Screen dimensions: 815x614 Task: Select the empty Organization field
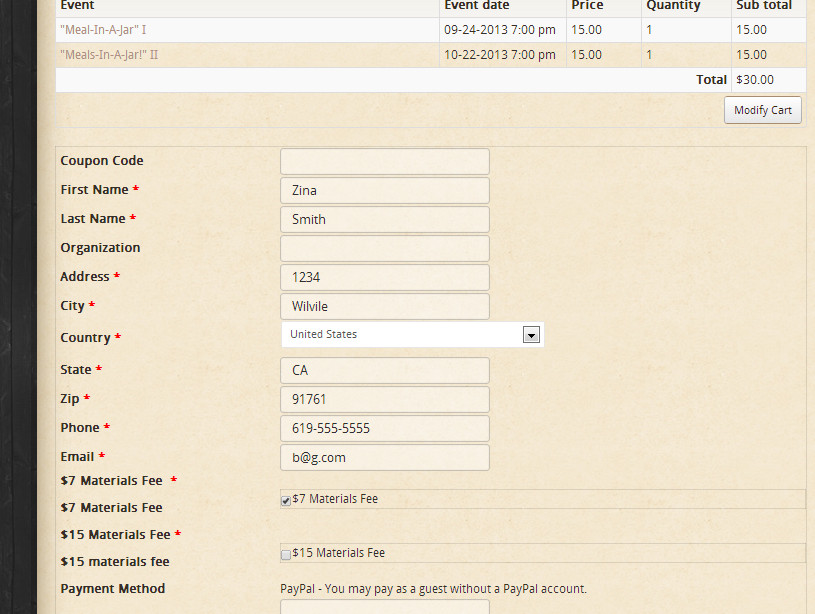pos(385,249)
